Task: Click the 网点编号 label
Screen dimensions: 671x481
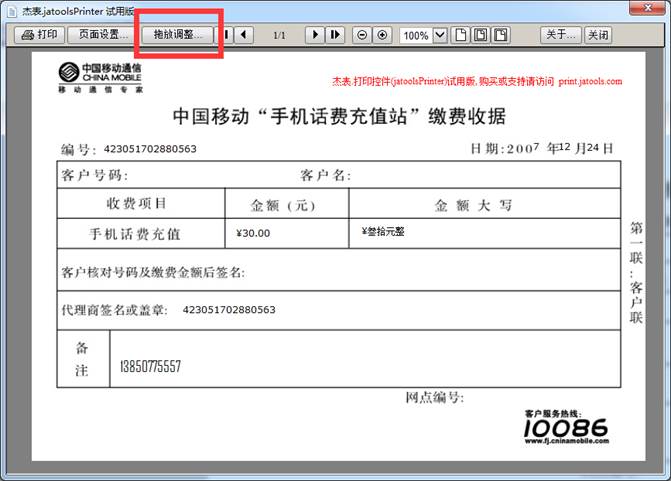Action: point(434,398)
